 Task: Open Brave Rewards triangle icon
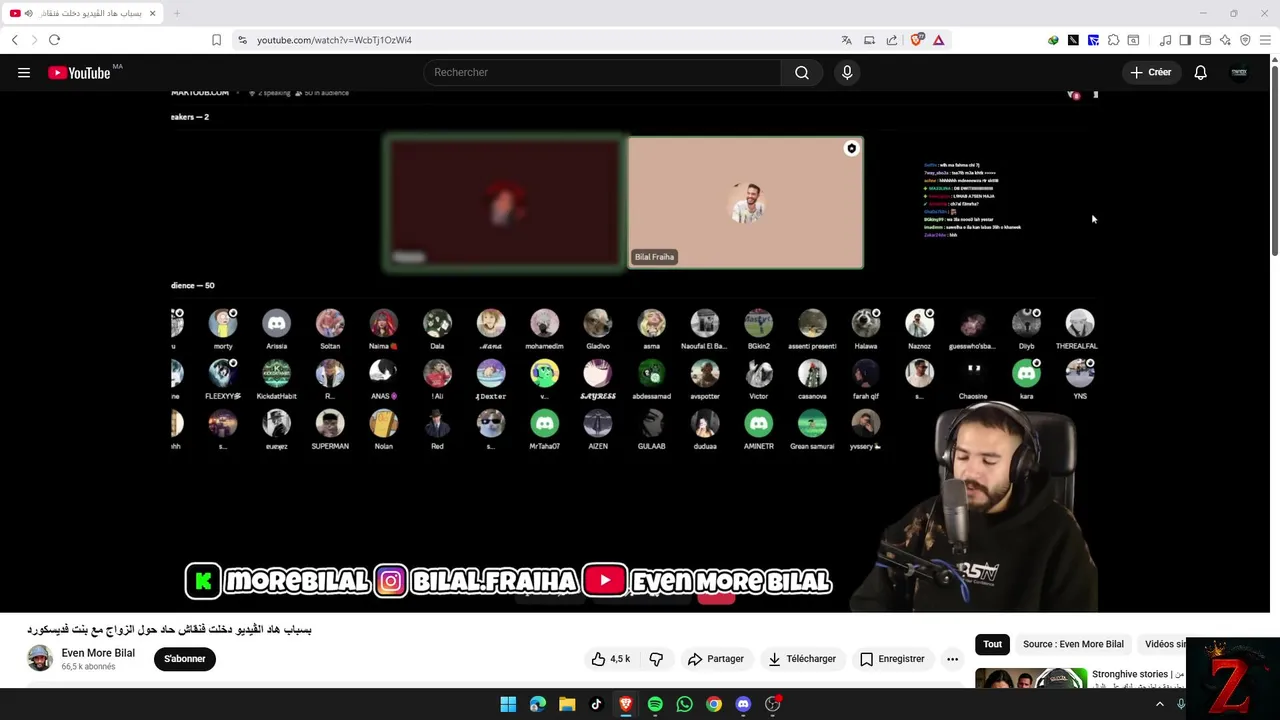click(x=939, y=40)
